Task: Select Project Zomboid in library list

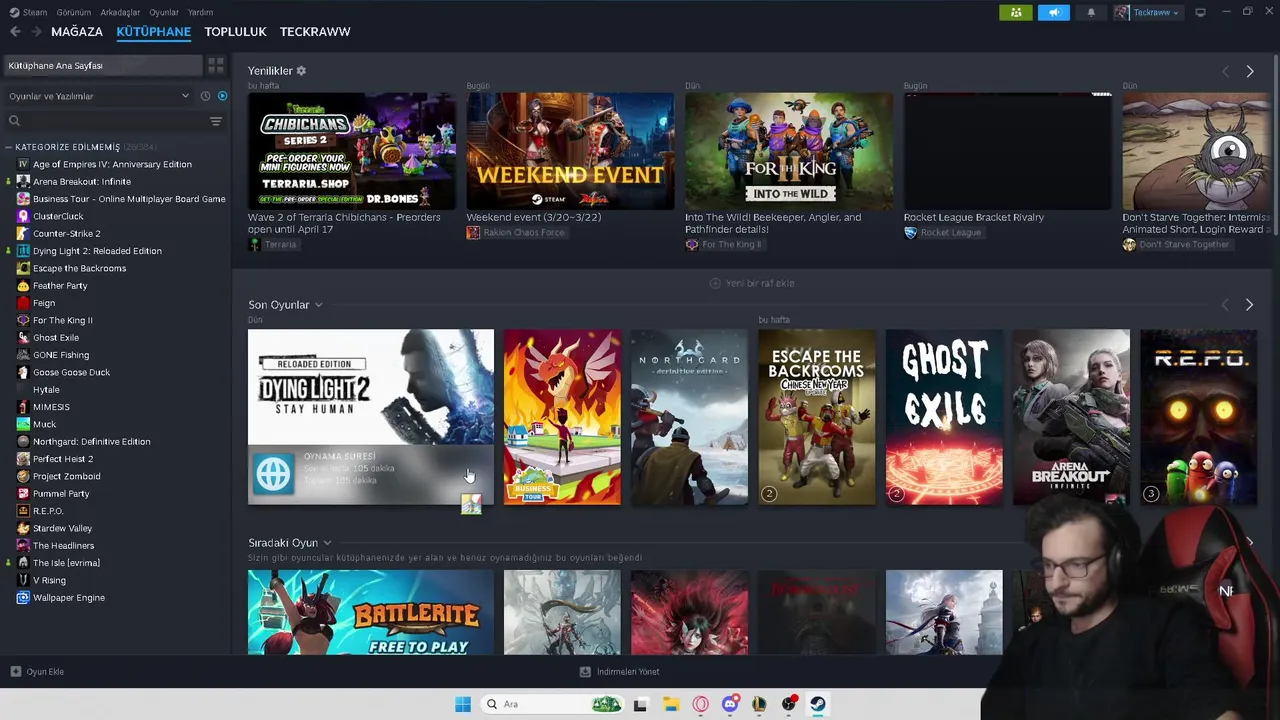Action: (66, 476)
